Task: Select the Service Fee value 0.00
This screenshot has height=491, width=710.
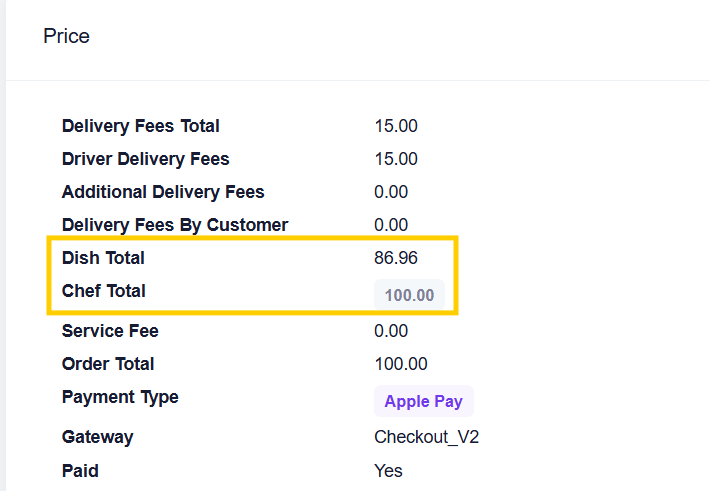Action: click(x=391, y=331)
